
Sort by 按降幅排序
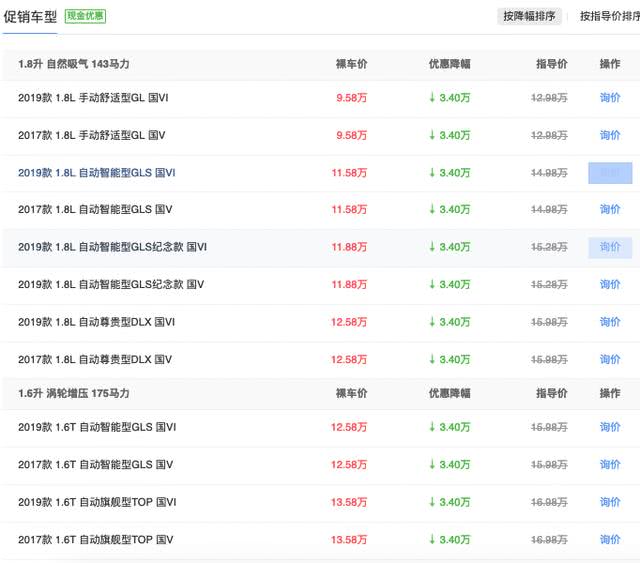click(529, 16)
